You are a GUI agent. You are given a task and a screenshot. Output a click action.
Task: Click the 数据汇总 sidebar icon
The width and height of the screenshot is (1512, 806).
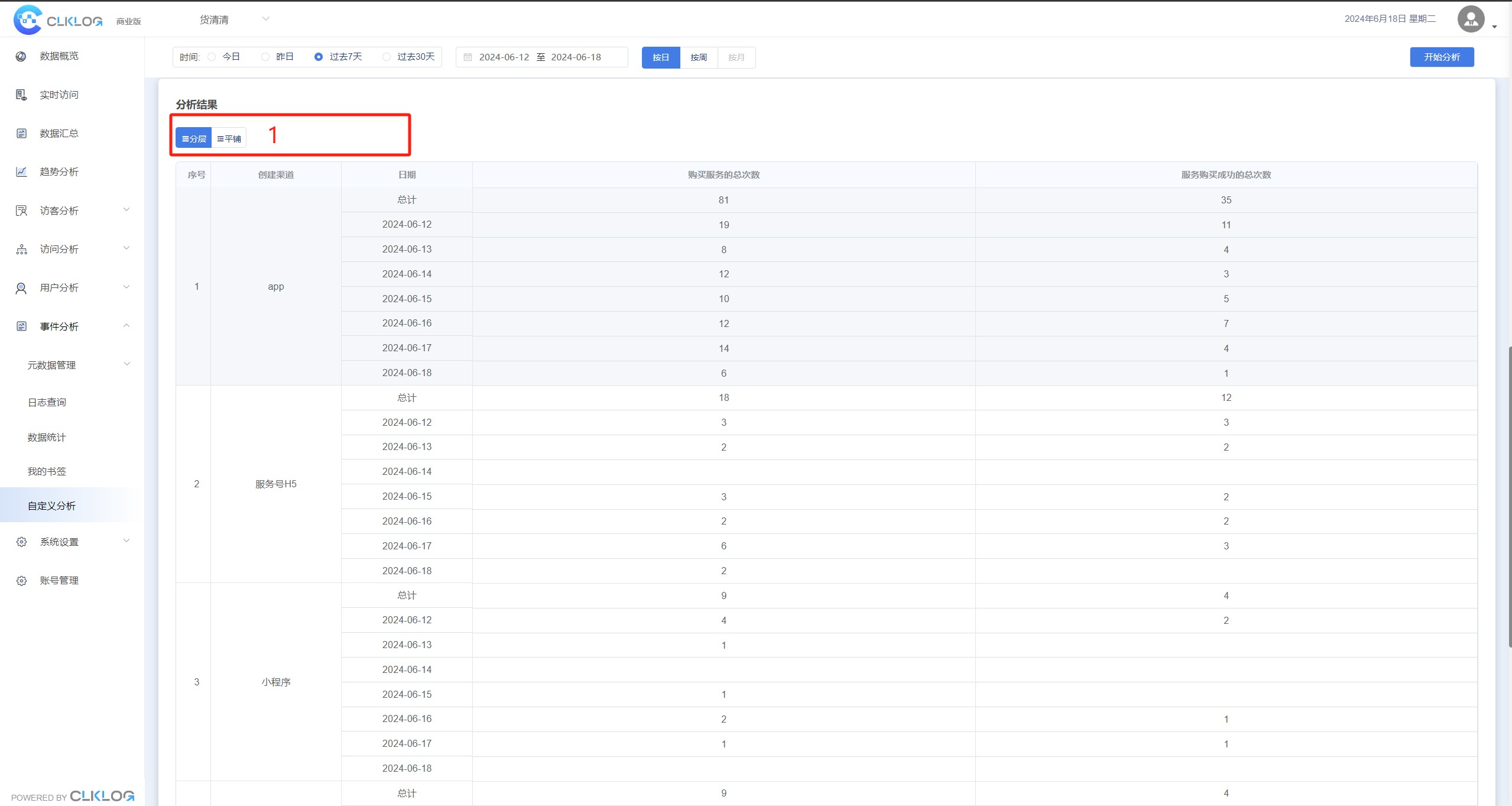pyautogui.click(x=21, y=133)
